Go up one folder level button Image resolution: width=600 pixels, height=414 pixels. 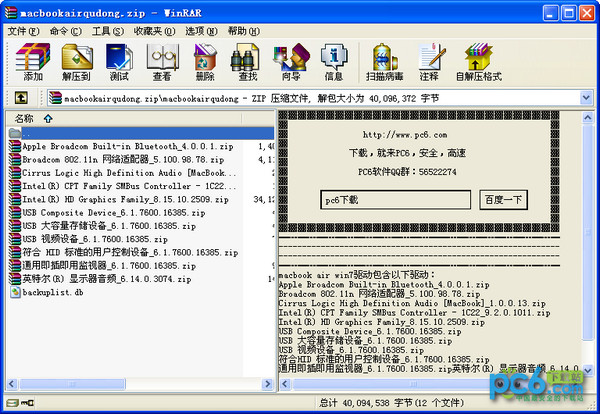(20, 98)
